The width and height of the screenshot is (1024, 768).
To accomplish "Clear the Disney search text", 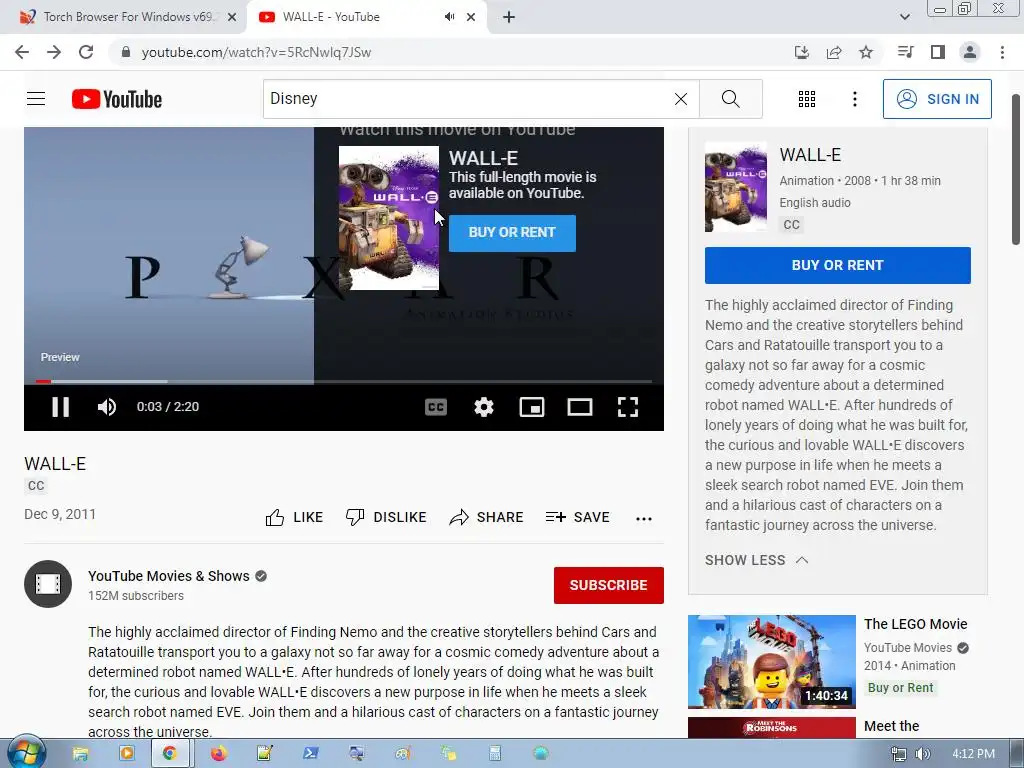I will (680, 99).
